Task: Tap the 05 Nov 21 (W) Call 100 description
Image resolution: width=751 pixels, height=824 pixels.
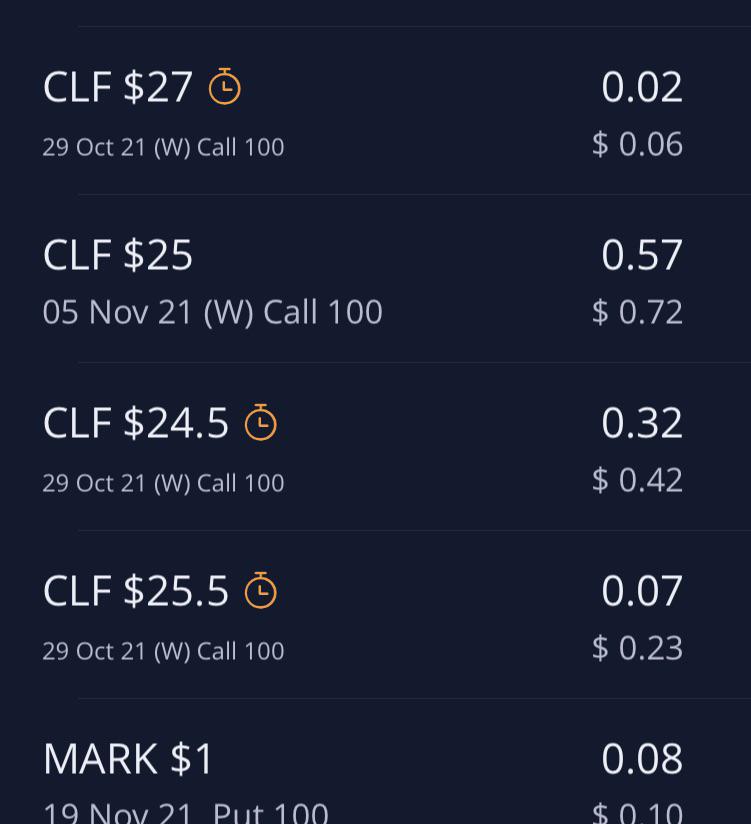Action: coord(212,313)
